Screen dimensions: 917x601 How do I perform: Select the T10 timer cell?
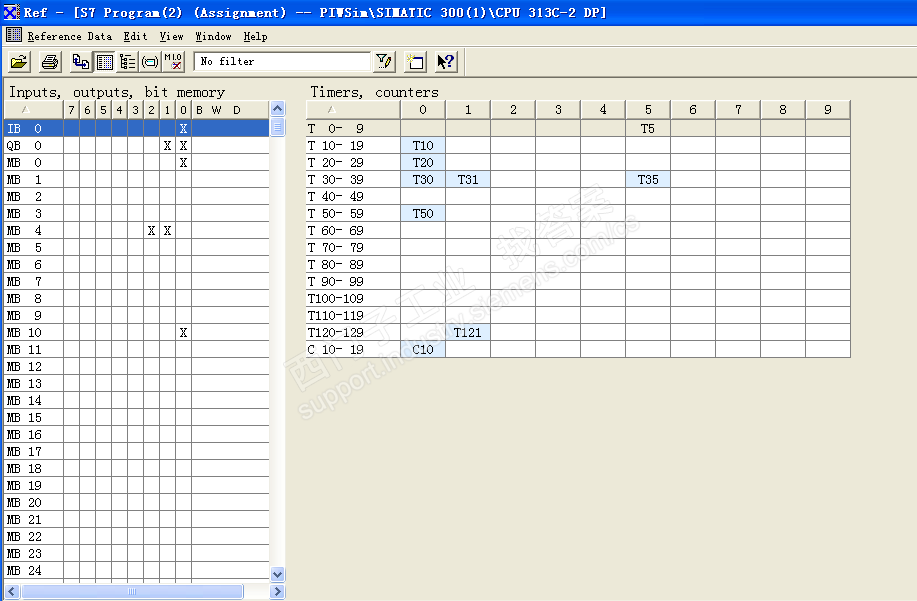(x=423, y=146)
